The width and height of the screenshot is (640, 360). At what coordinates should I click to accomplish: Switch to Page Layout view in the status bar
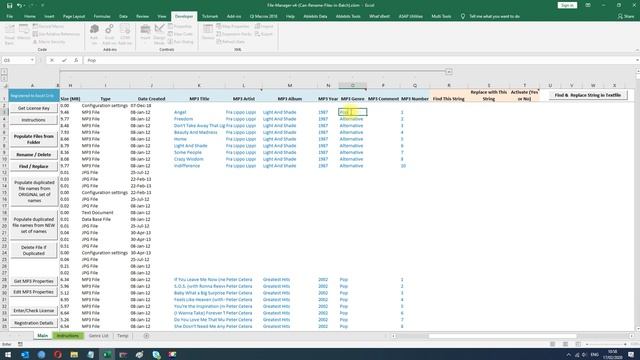coord(565,344)
